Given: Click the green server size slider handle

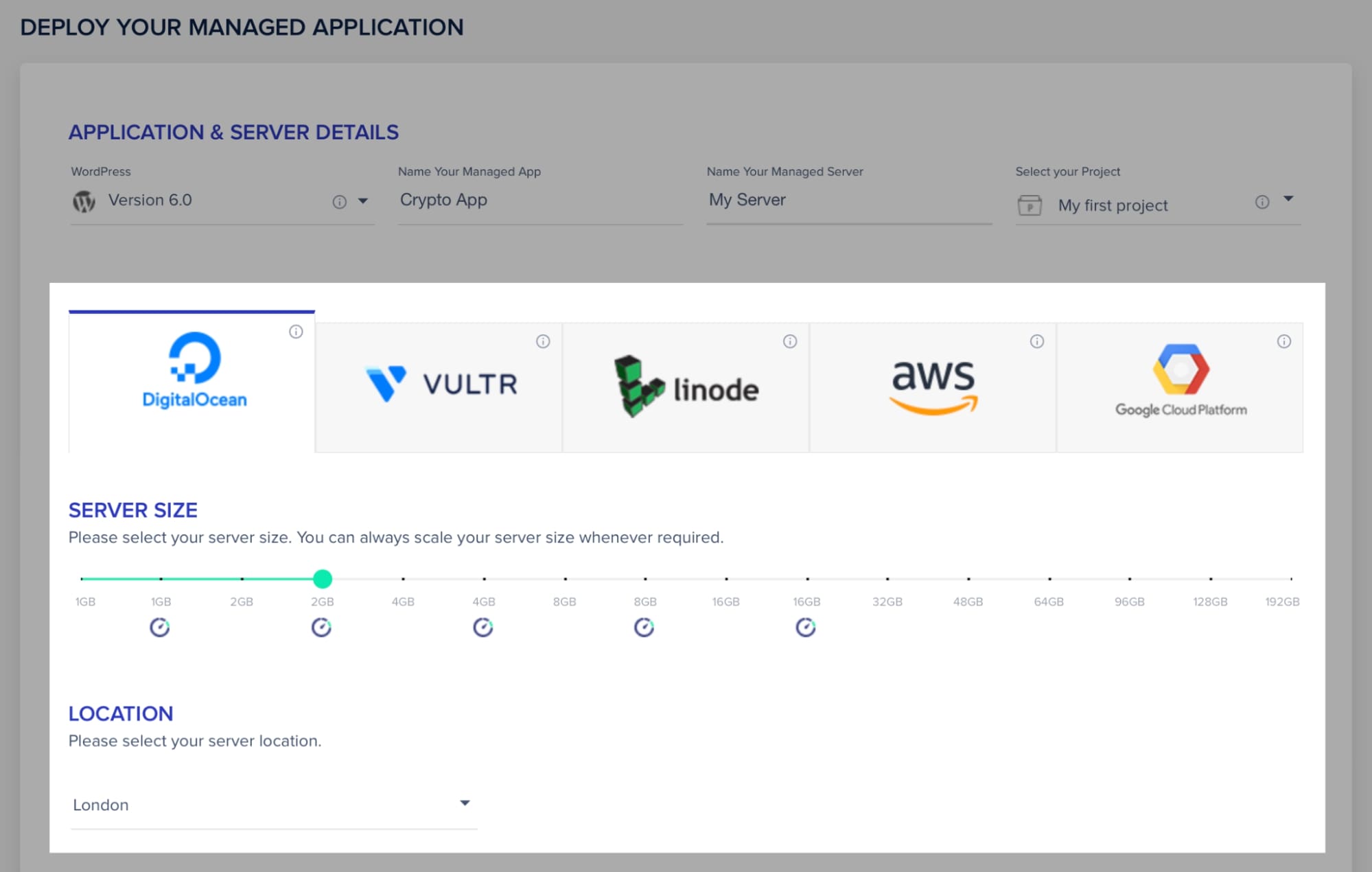Looking at the screenshot, I should click(x=323, y=579).
